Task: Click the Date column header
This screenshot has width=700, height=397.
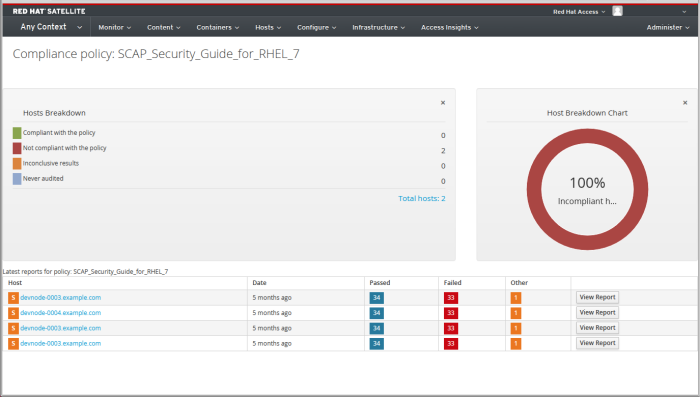Action: click(259, 283)
